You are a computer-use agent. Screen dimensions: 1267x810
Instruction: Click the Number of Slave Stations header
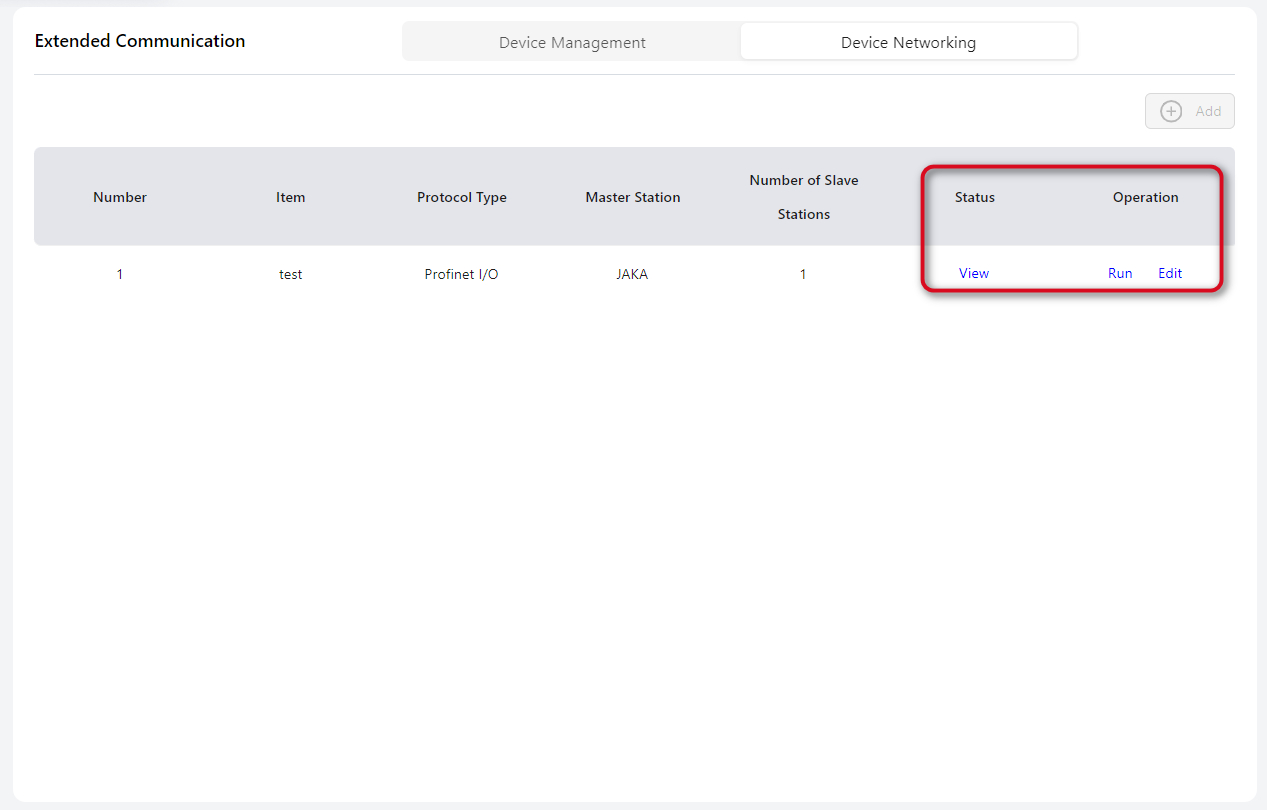point(804,197)
